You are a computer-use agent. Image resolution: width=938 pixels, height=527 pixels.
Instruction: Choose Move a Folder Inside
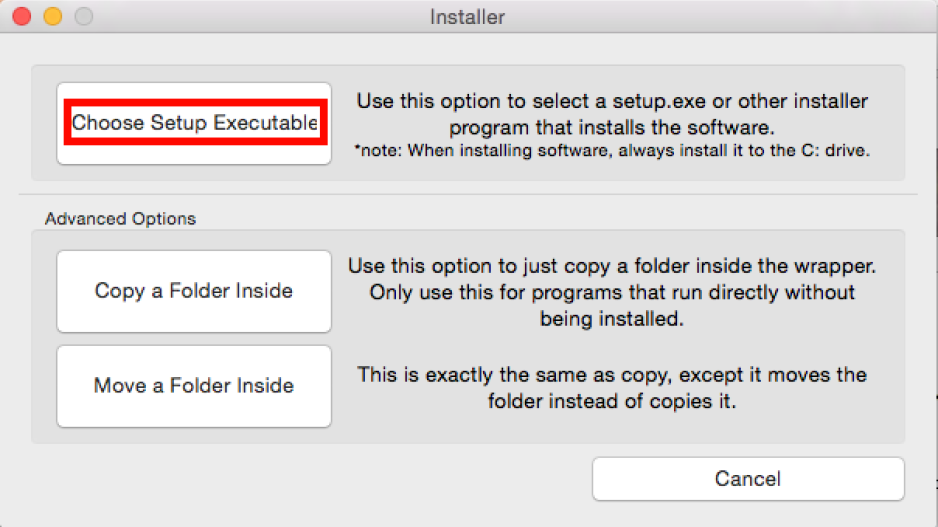194,386
